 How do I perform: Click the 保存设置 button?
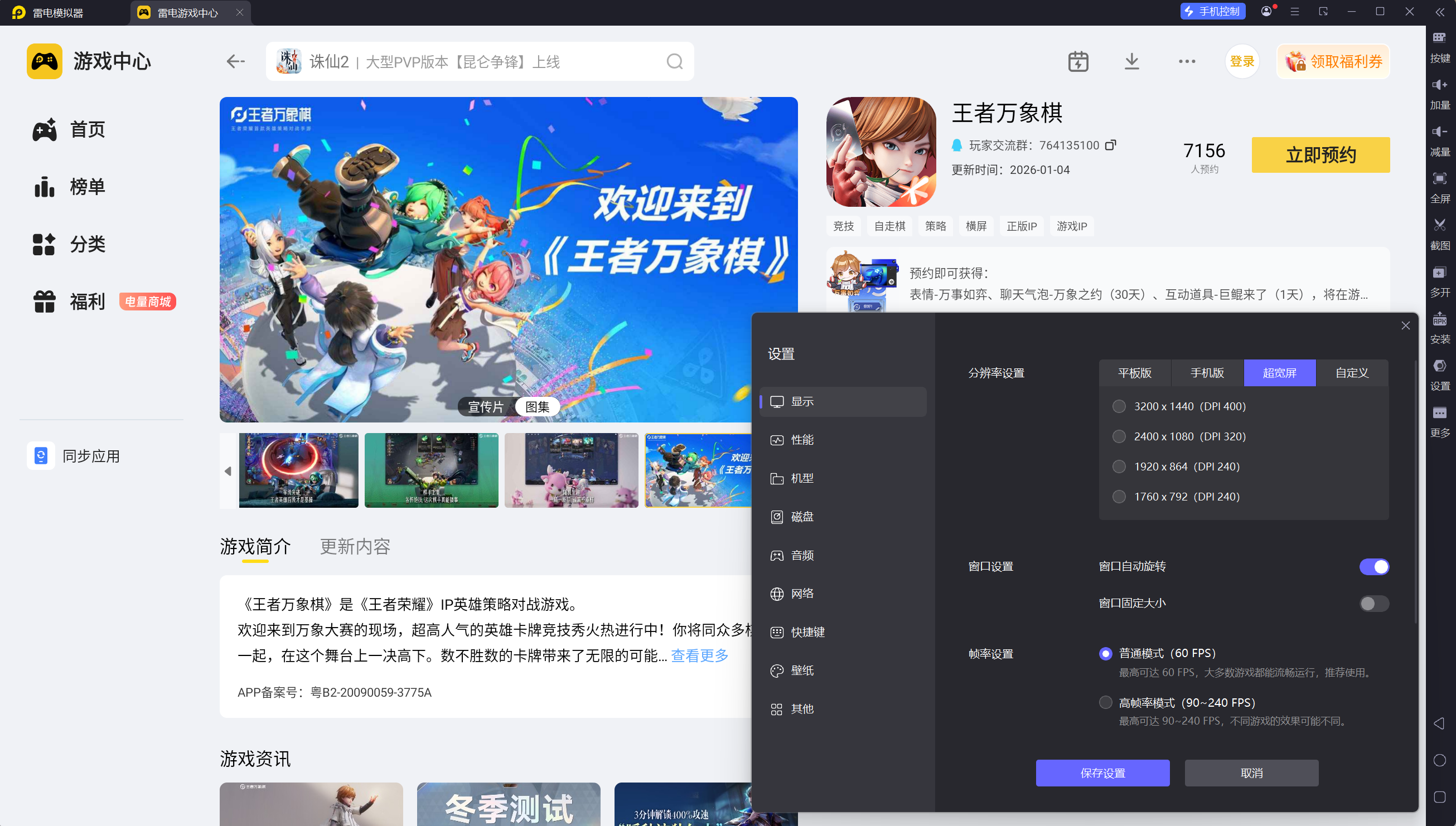click(x=1102, y=772)
